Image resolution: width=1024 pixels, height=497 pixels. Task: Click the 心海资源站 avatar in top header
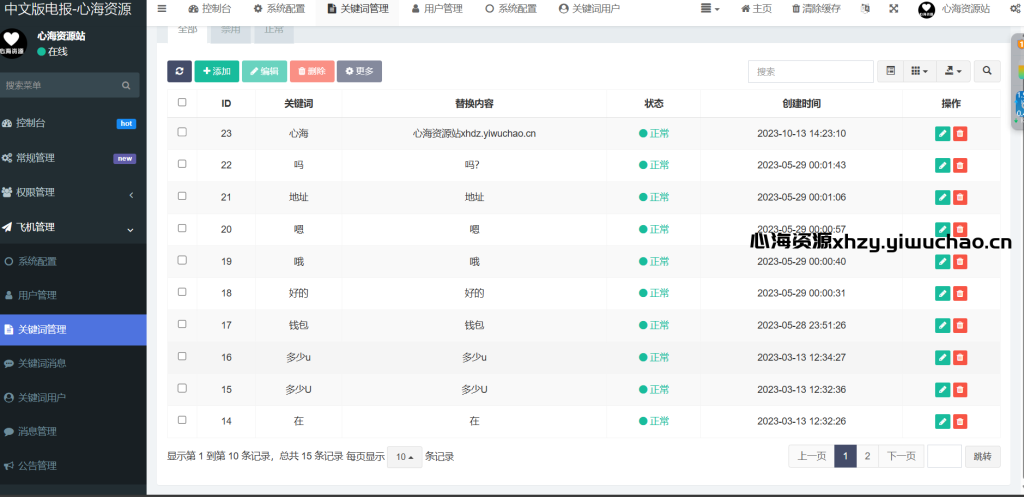tap(927, 10)
